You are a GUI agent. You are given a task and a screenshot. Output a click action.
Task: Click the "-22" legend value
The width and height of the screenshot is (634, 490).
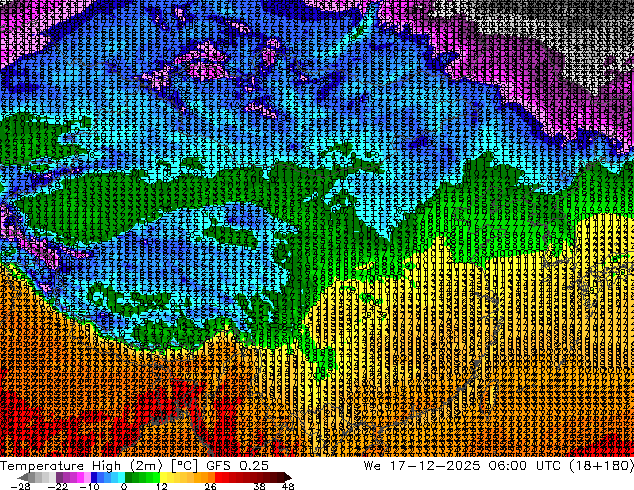click(58, 486)
